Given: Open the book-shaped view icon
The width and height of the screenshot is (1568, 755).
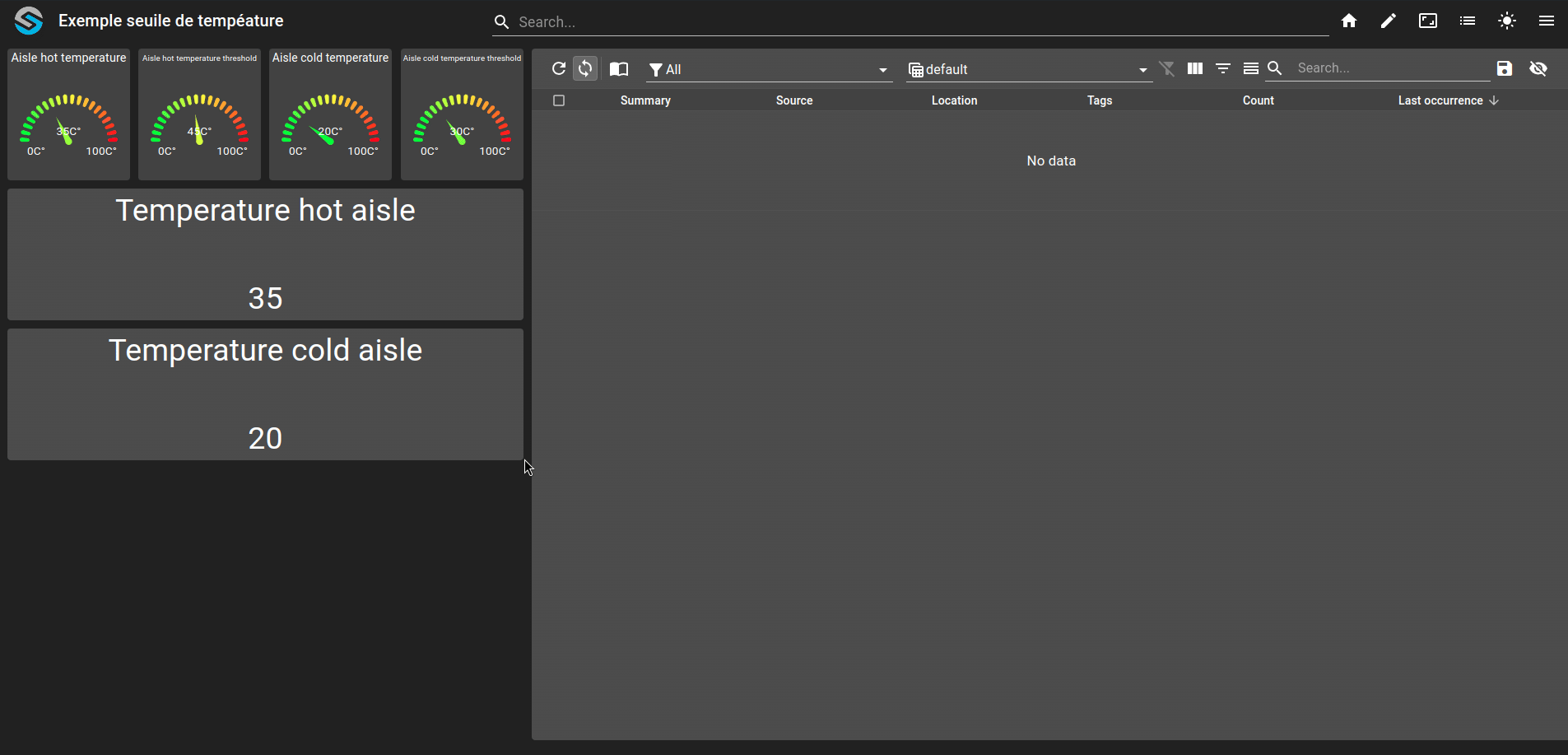Looking at the screenshot, I should tap(619, 69).
